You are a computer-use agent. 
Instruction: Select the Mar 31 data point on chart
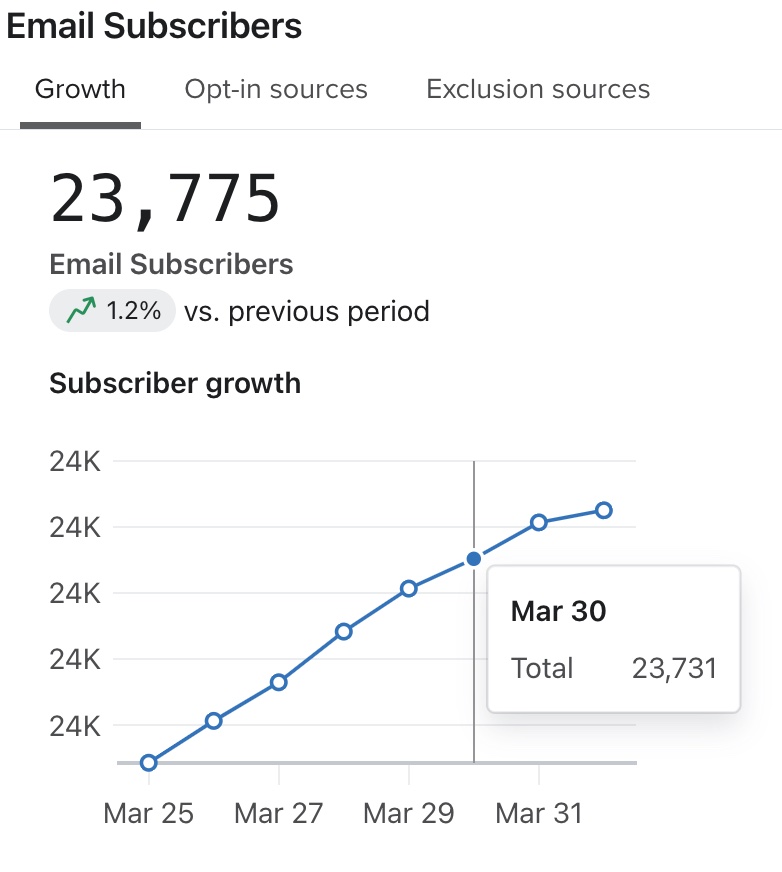click(x=539, y=522)
